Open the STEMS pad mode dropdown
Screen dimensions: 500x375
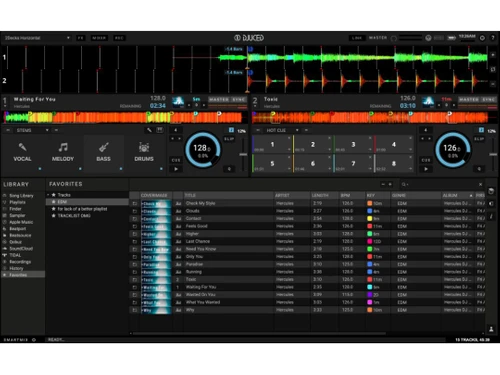32,130
